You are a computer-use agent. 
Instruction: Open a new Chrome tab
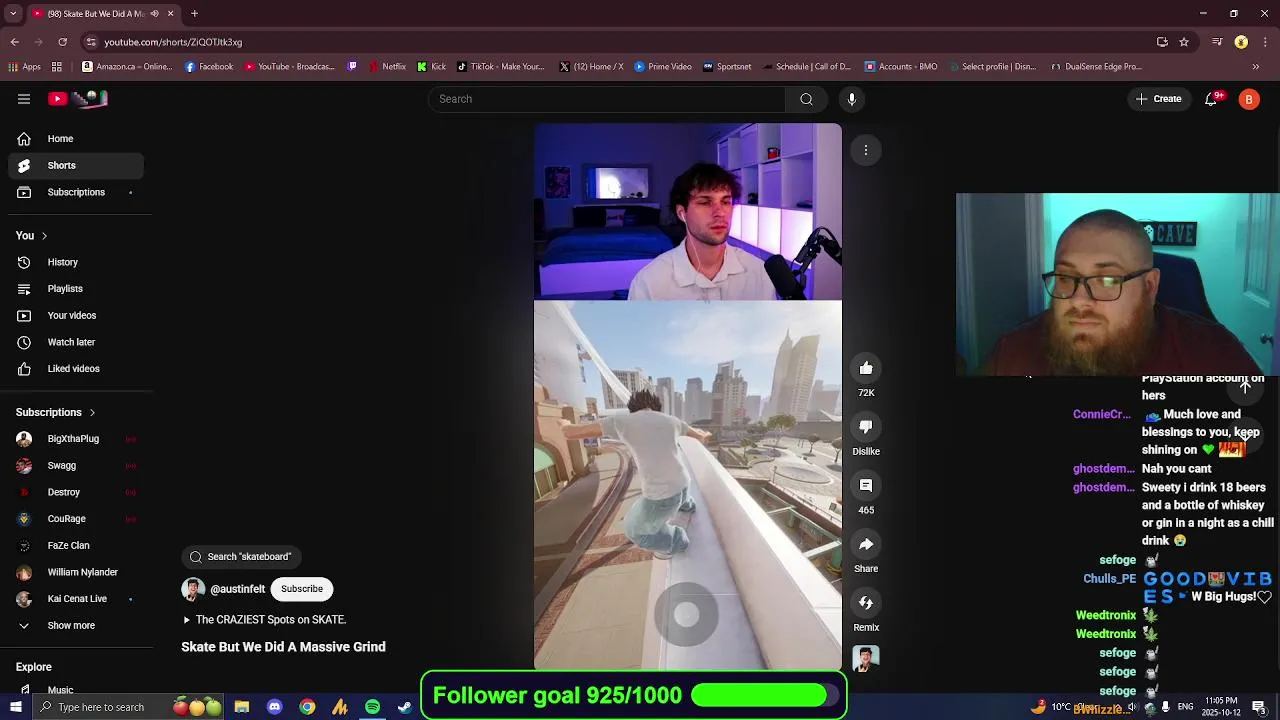point(194,14)
